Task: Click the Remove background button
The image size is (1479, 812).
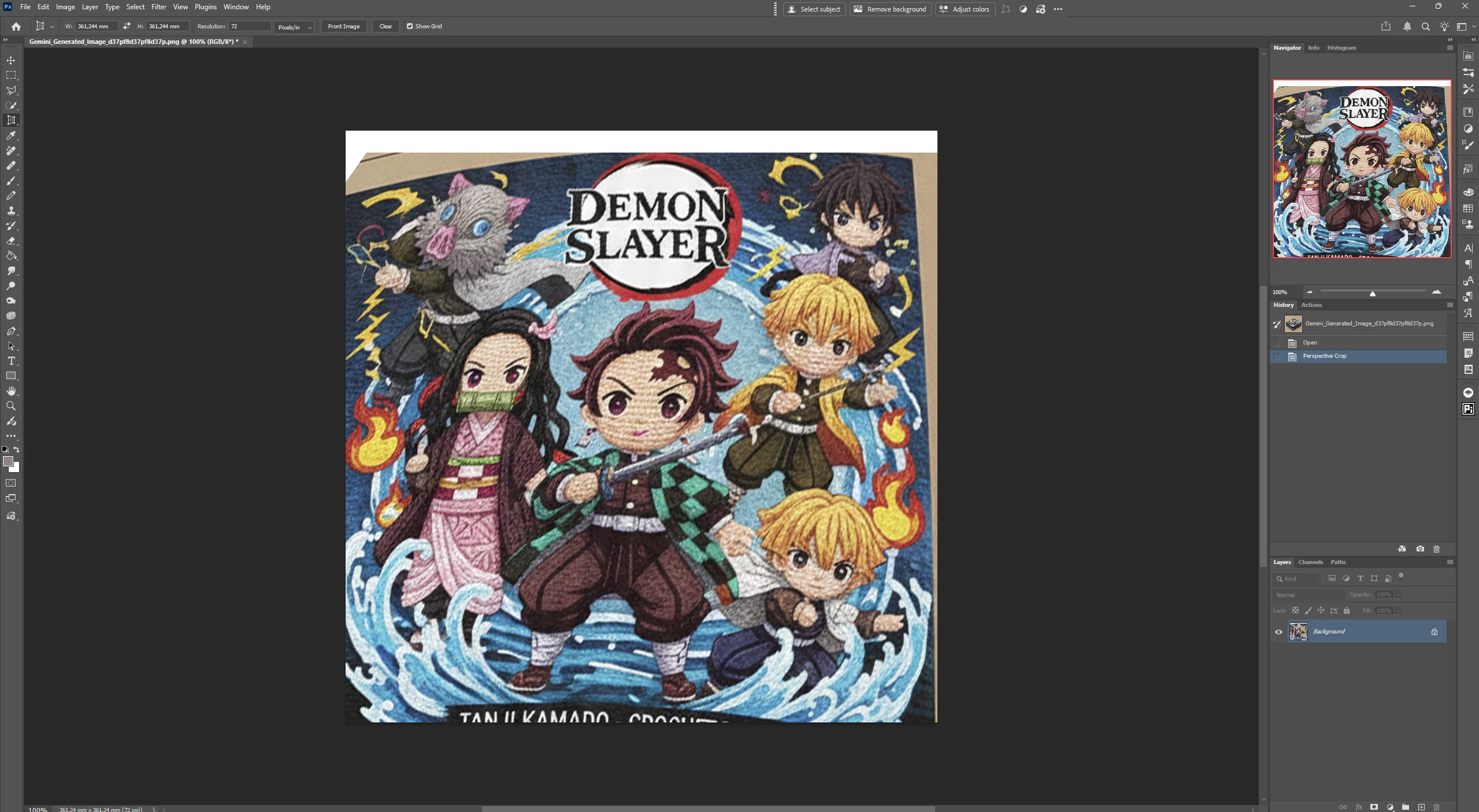Action: tap(891, 9)
